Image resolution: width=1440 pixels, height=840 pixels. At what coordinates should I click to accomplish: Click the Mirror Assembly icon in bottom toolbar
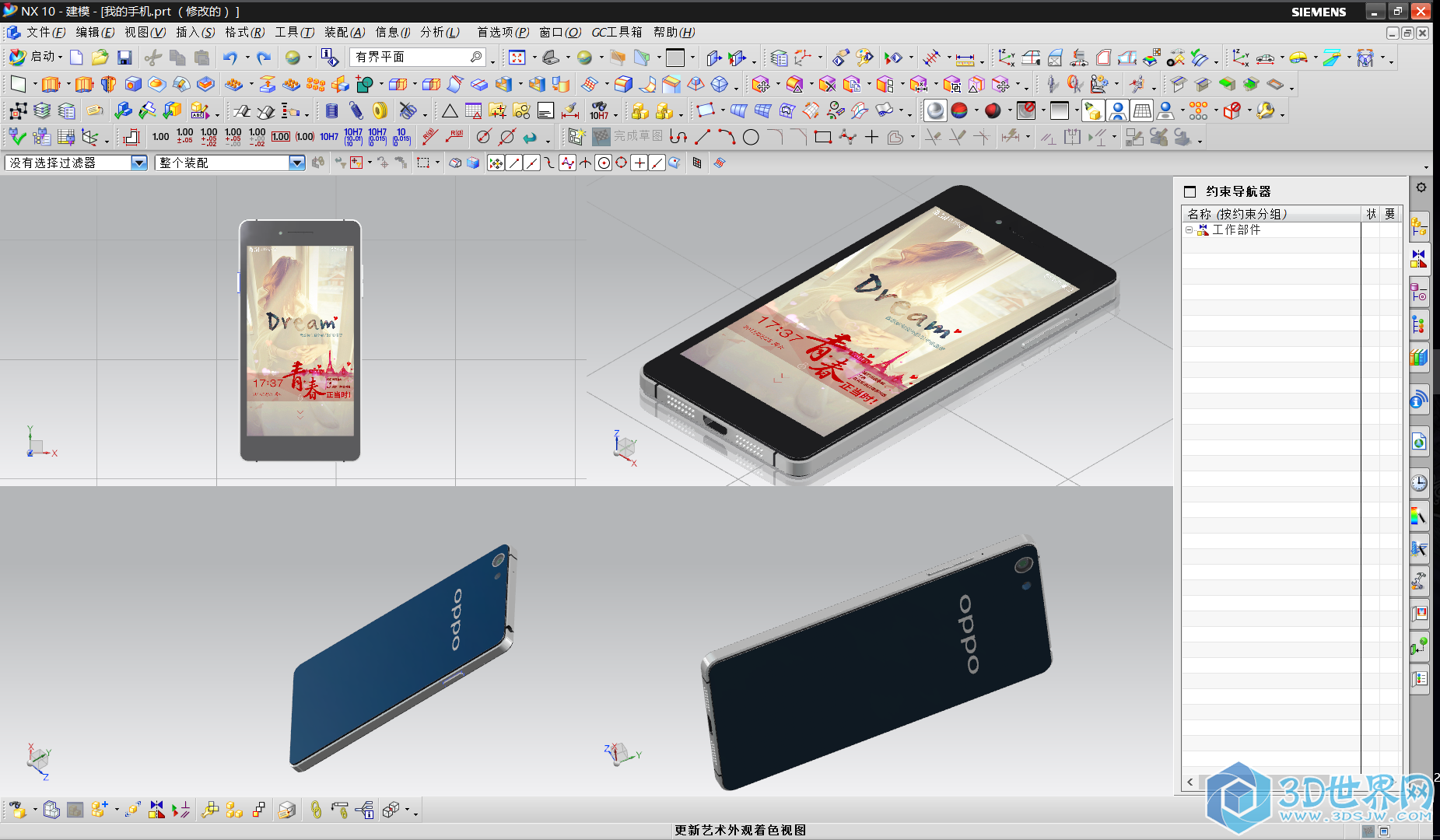(157, 810)
